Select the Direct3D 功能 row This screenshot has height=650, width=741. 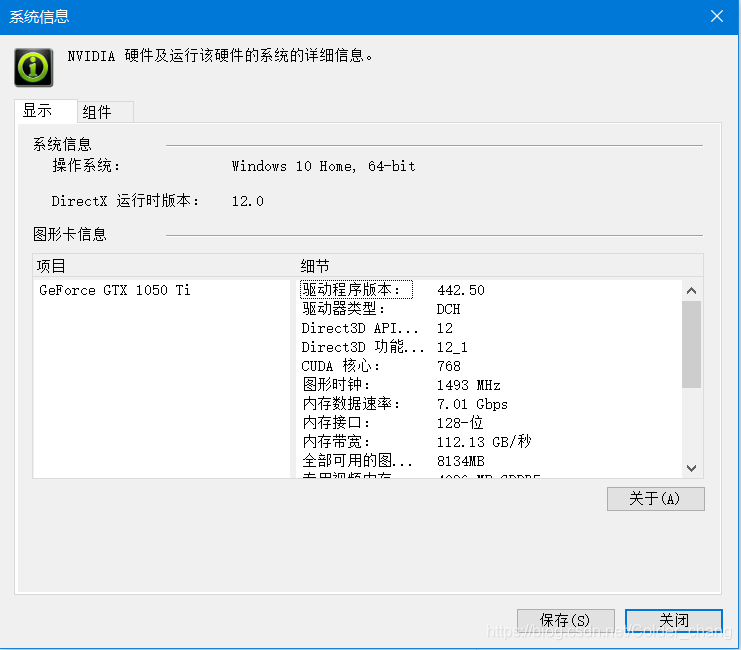click(x=489, y=347)
